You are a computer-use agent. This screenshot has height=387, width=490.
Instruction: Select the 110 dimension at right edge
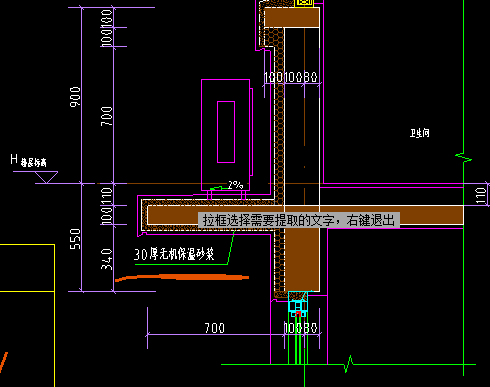click(480, 196)
